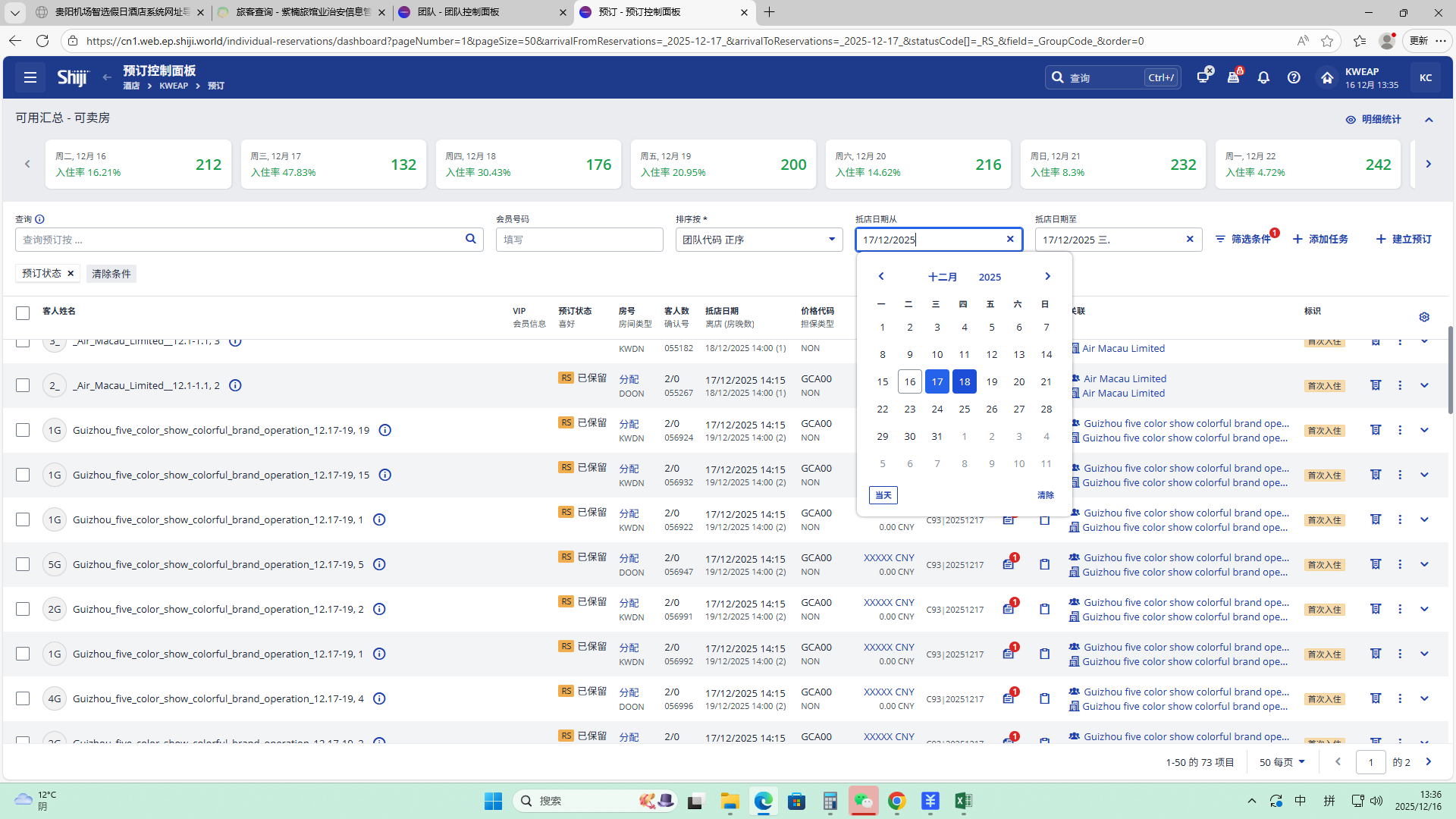Screen dimensions: 1456x819
Task: Click the notification bell icon
Action: point(1263,77)
